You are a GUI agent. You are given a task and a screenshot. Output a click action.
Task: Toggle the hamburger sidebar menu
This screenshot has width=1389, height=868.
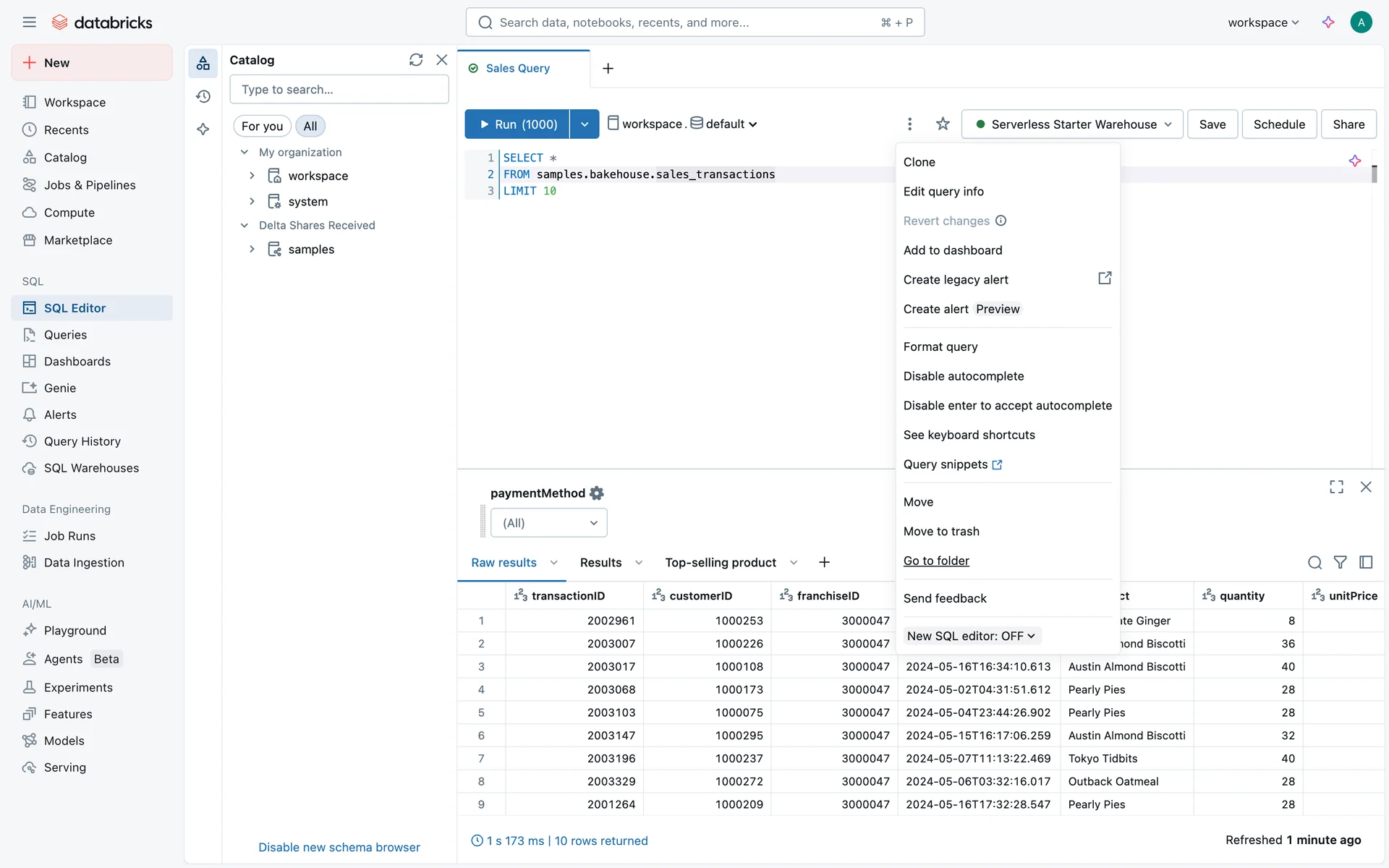(29, 22)
